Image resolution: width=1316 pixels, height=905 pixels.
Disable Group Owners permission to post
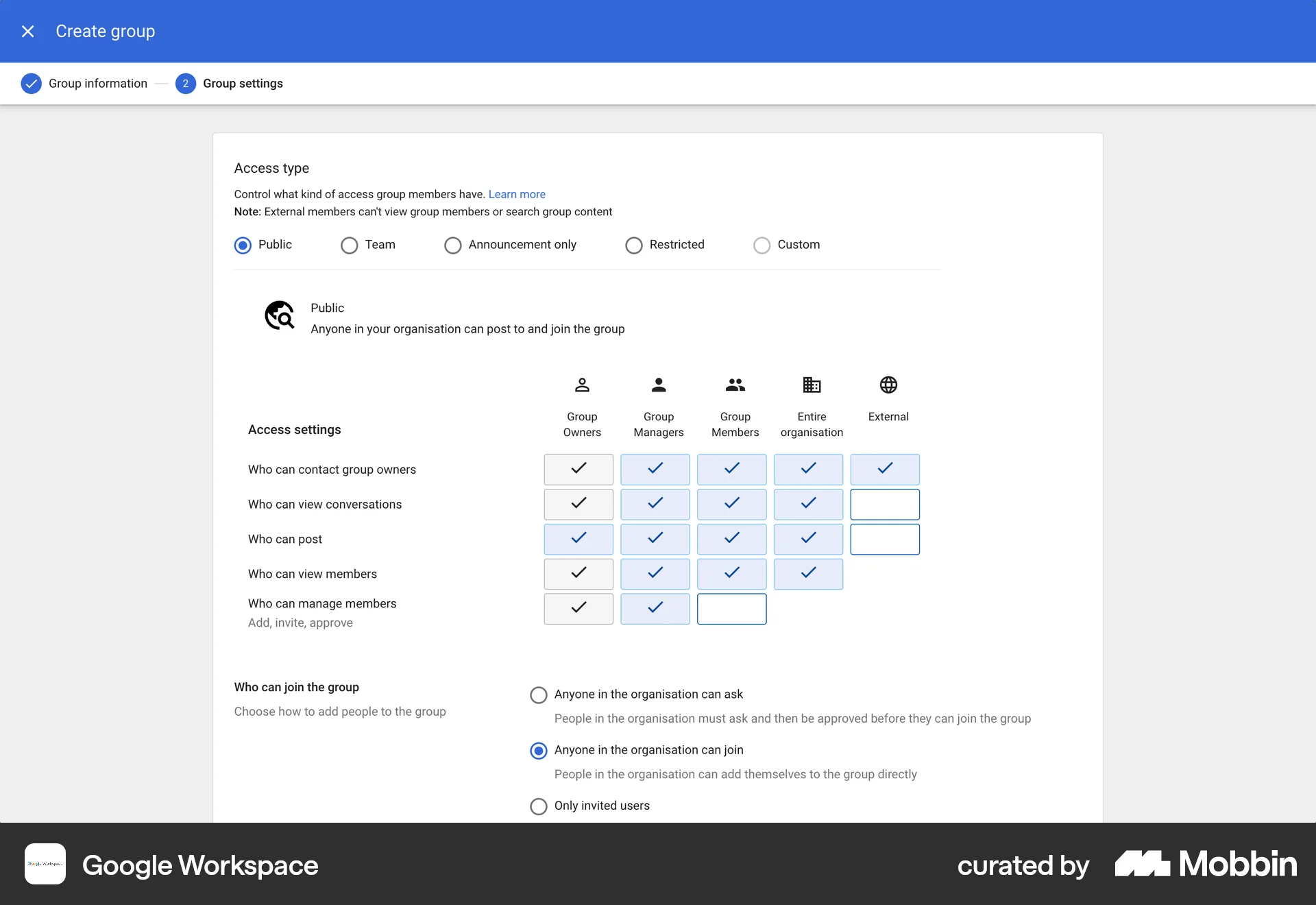[x=578, y=539]
